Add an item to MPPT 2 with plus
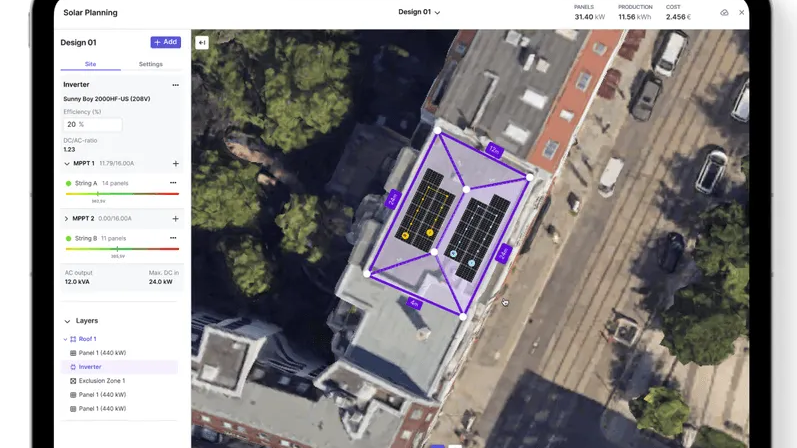This screenshot has height=448, width=797. click(176, 218)
